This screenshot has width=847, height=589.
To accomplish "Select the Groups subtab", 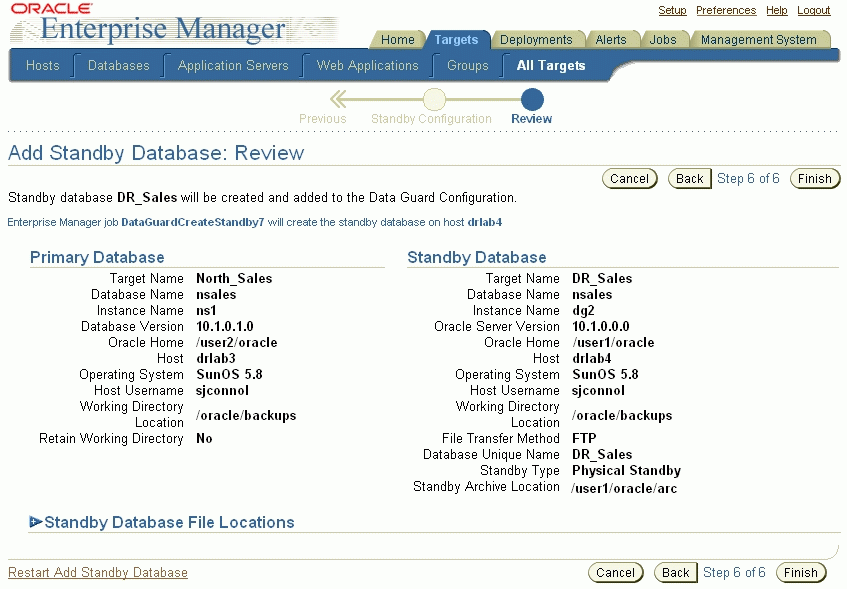I will pyautogui.click(x=468, y=66).
